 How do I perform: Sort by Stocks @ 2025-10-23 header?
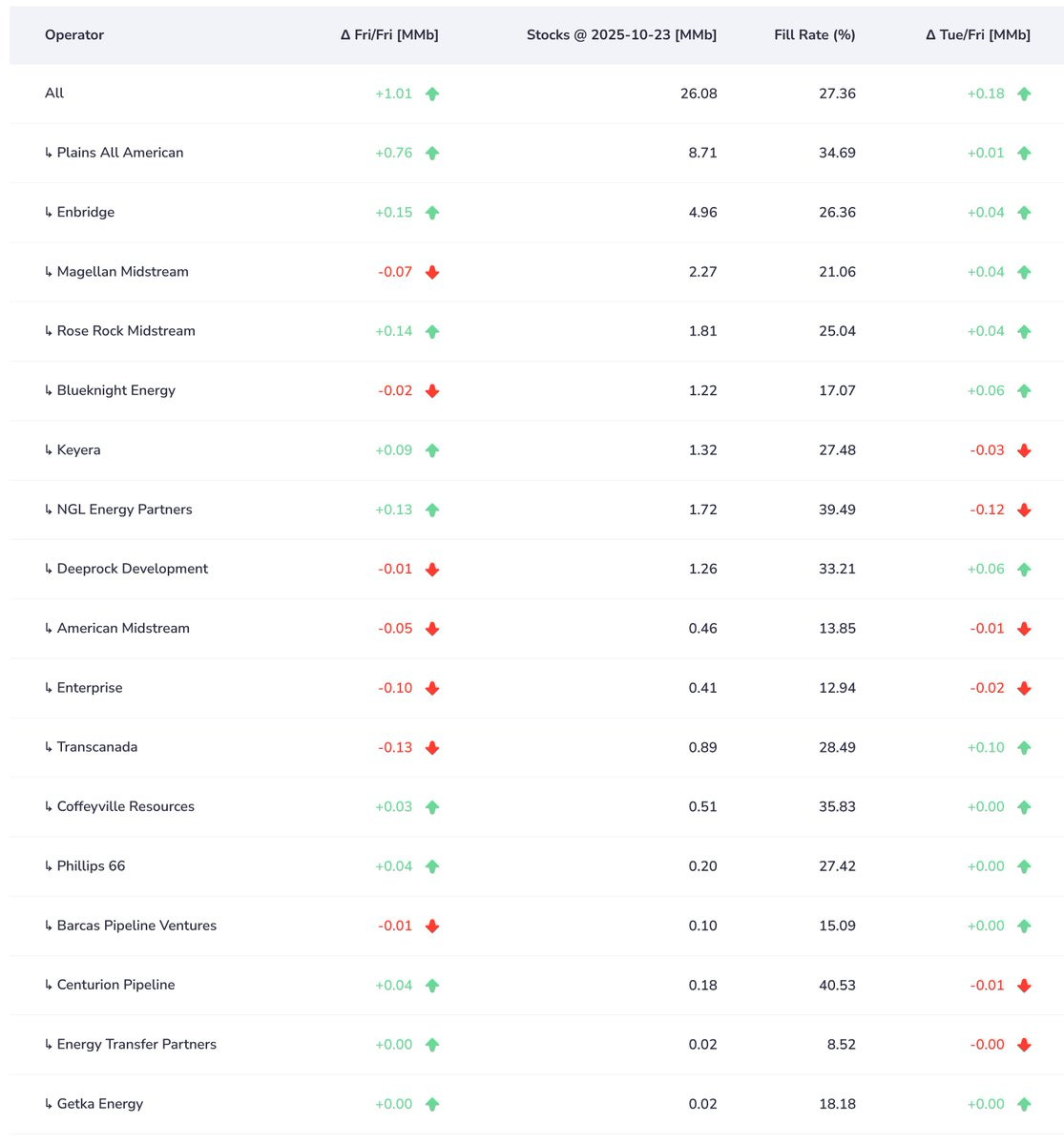point(621,35)
